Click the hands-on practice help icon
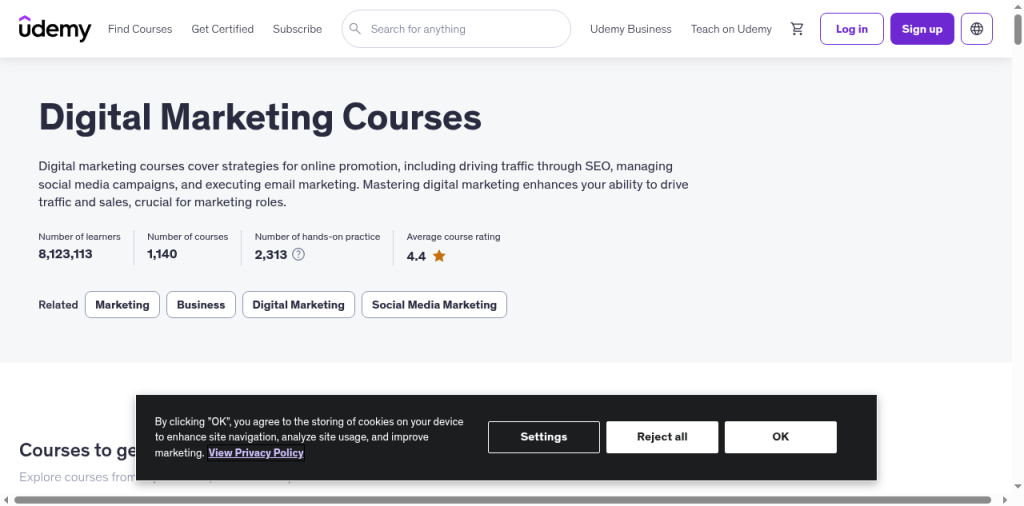The image size is (1024, 506). tap(298, 255)
